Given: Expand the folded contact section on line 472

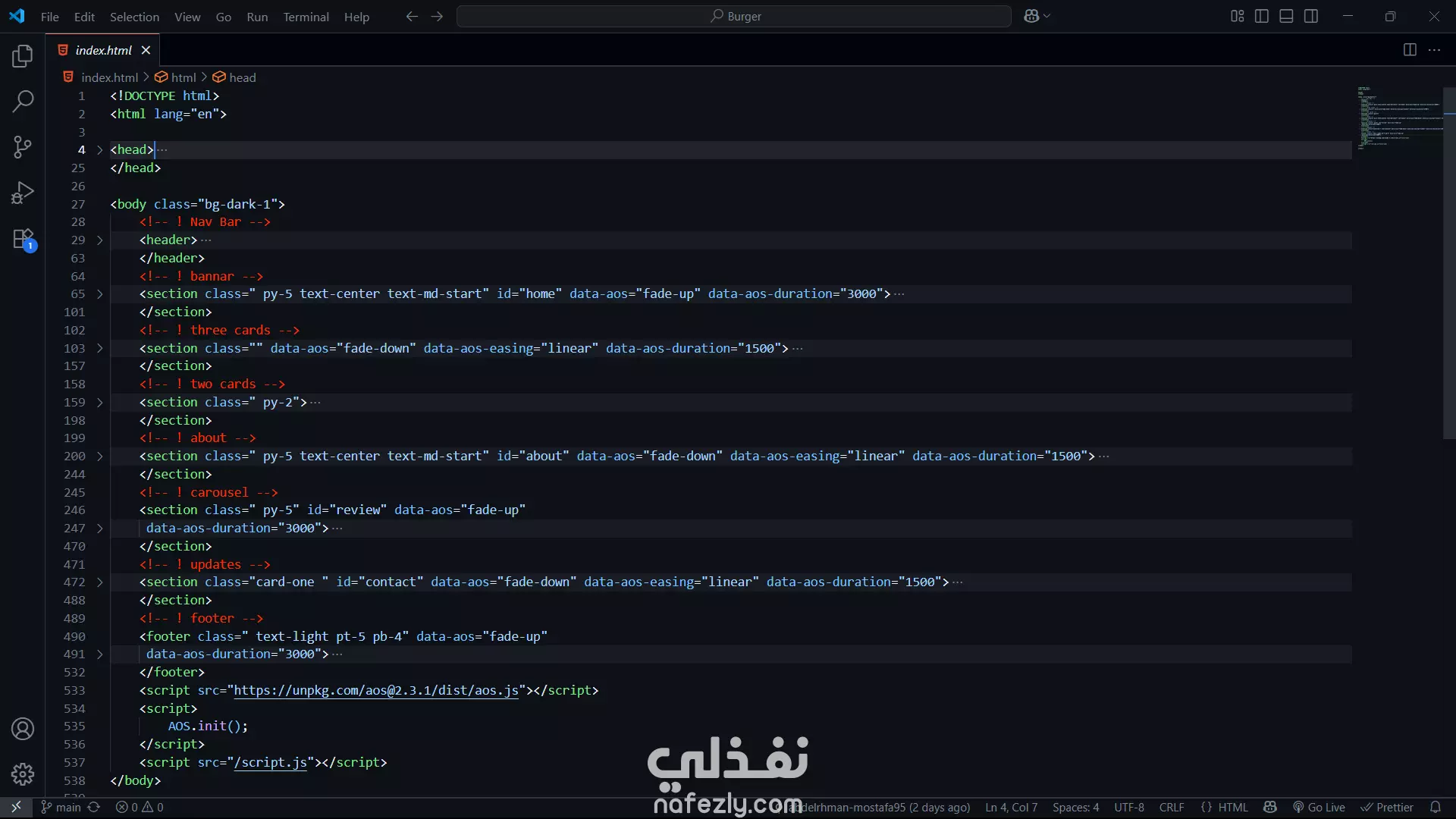Looking at the screenshot, I should [x=99, y=582].
